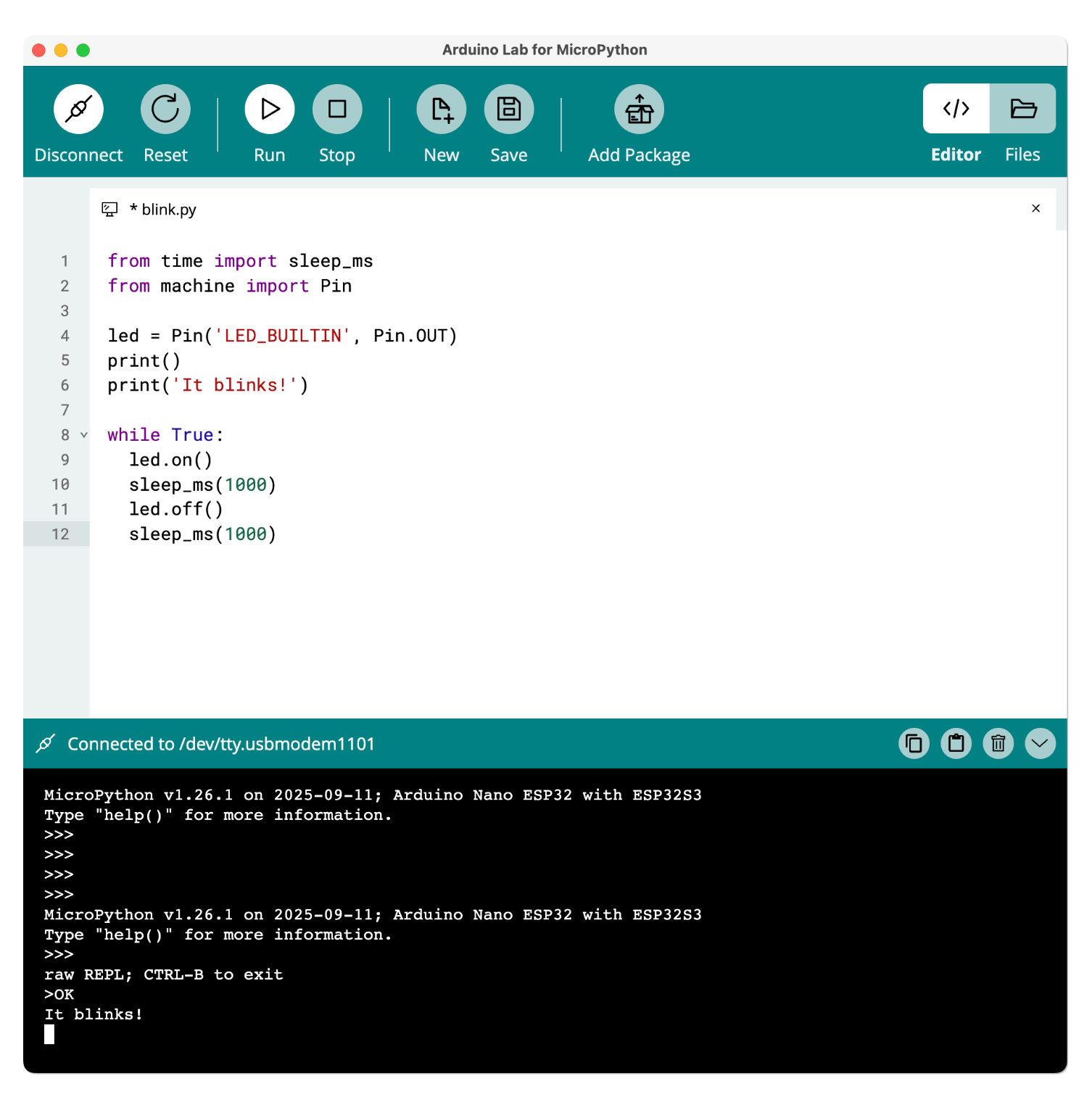Switch to the Editor view
1092x1110 pixels.
956,109
